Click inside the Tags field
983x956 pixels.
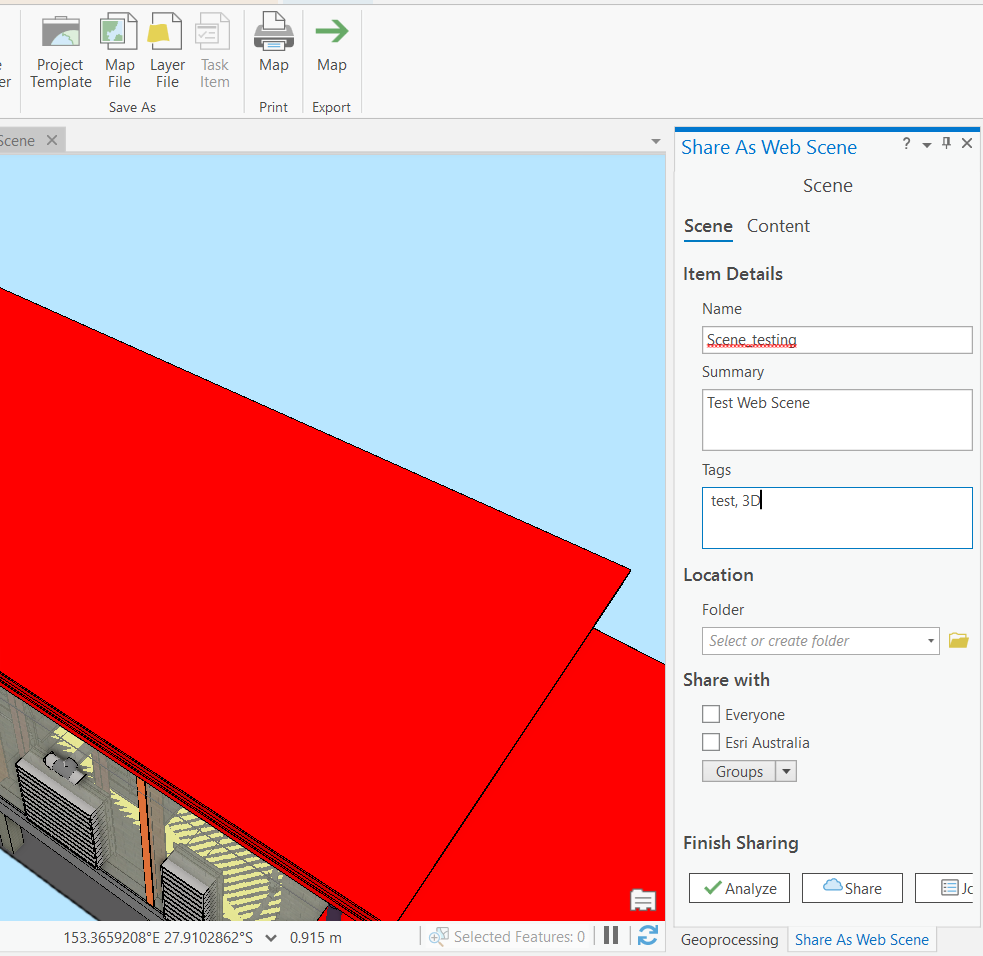(836, 517)
